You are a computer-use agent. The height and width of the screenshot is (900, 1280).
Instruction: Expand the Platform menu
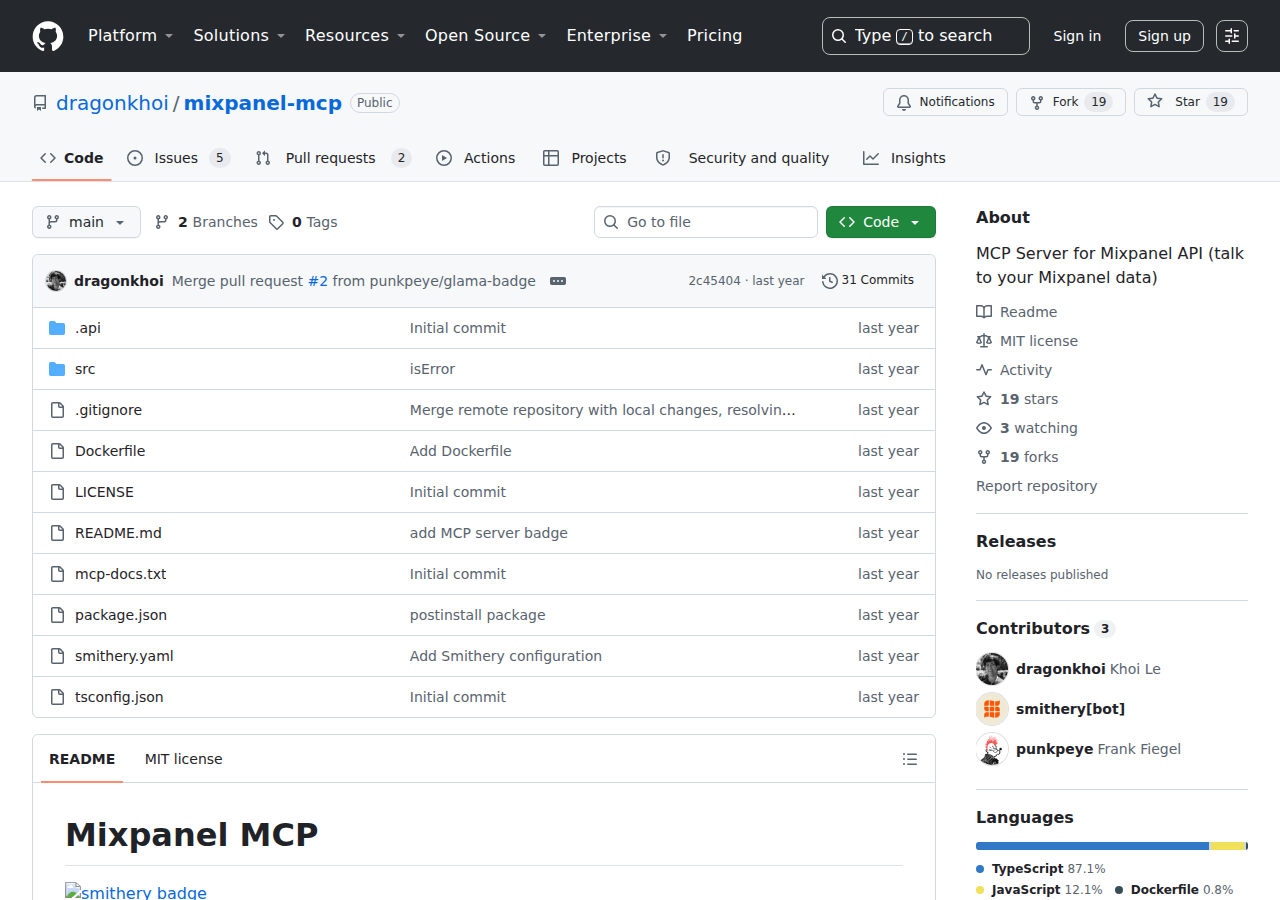(x=131, y=36)
